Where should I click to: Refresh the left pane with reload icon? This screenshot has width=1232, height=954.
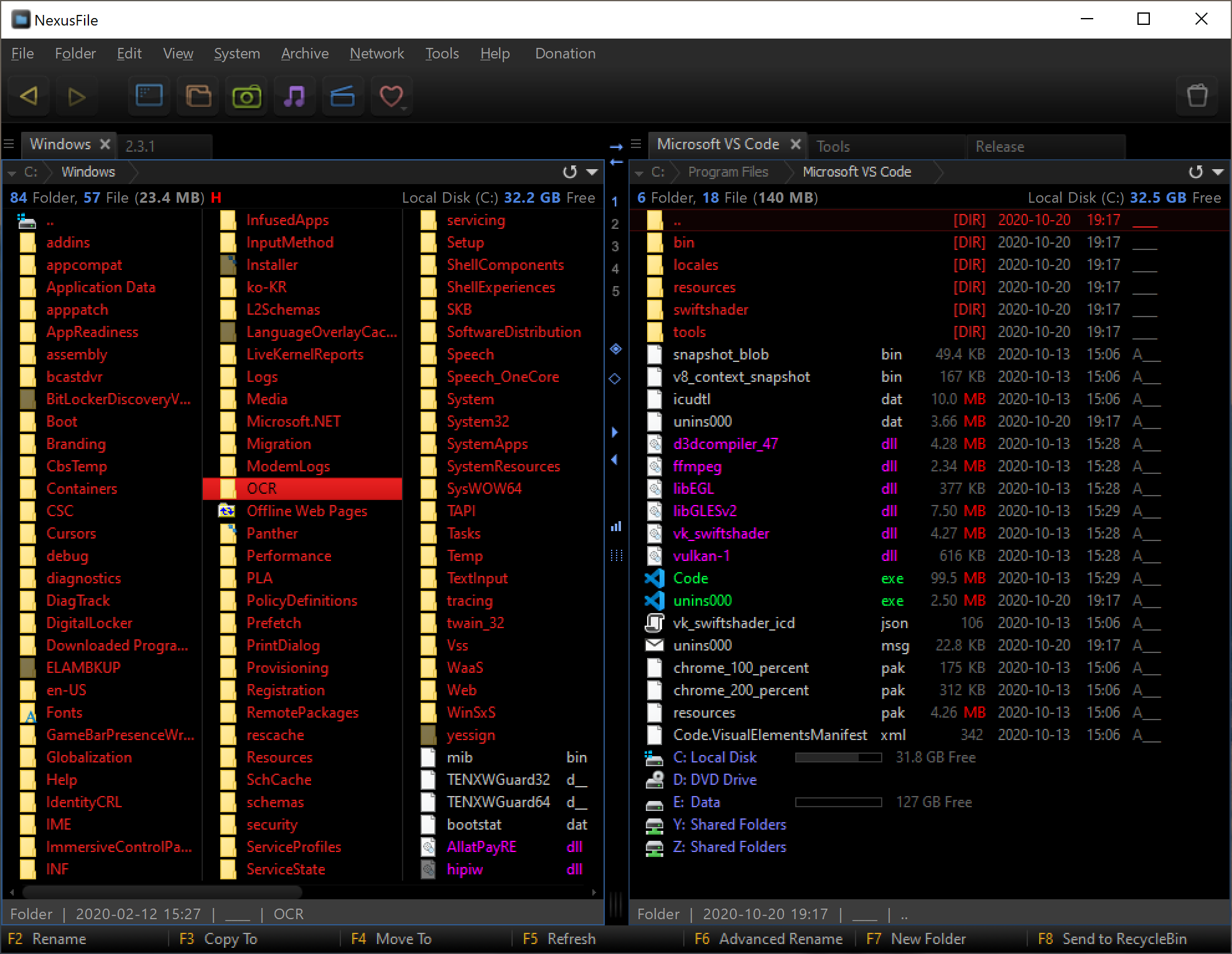[x=569, y=172]
